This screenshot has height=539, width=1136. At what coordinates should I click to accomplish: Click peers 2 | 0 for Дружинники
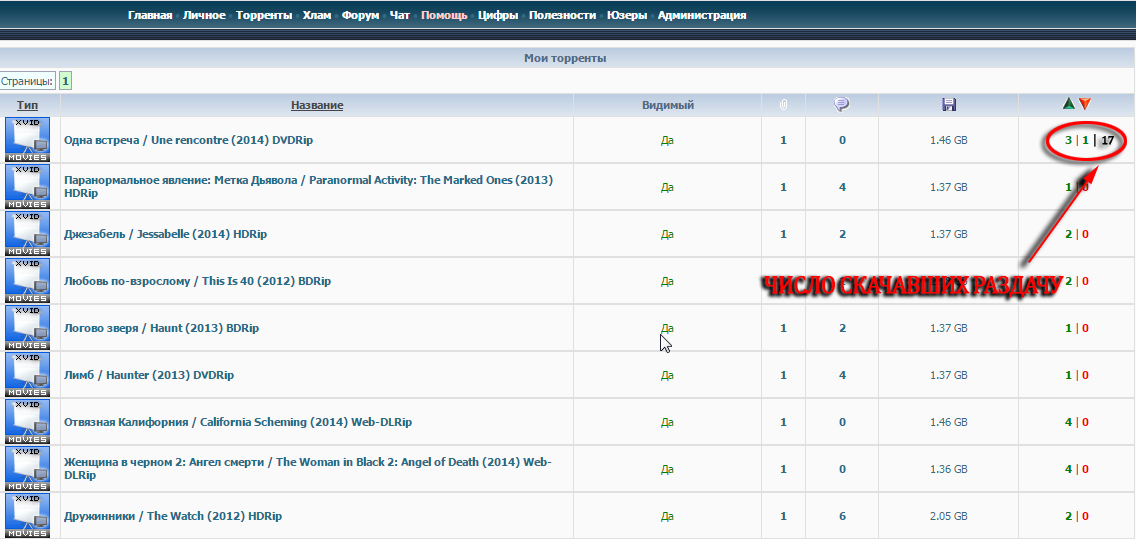(1077, 517)
